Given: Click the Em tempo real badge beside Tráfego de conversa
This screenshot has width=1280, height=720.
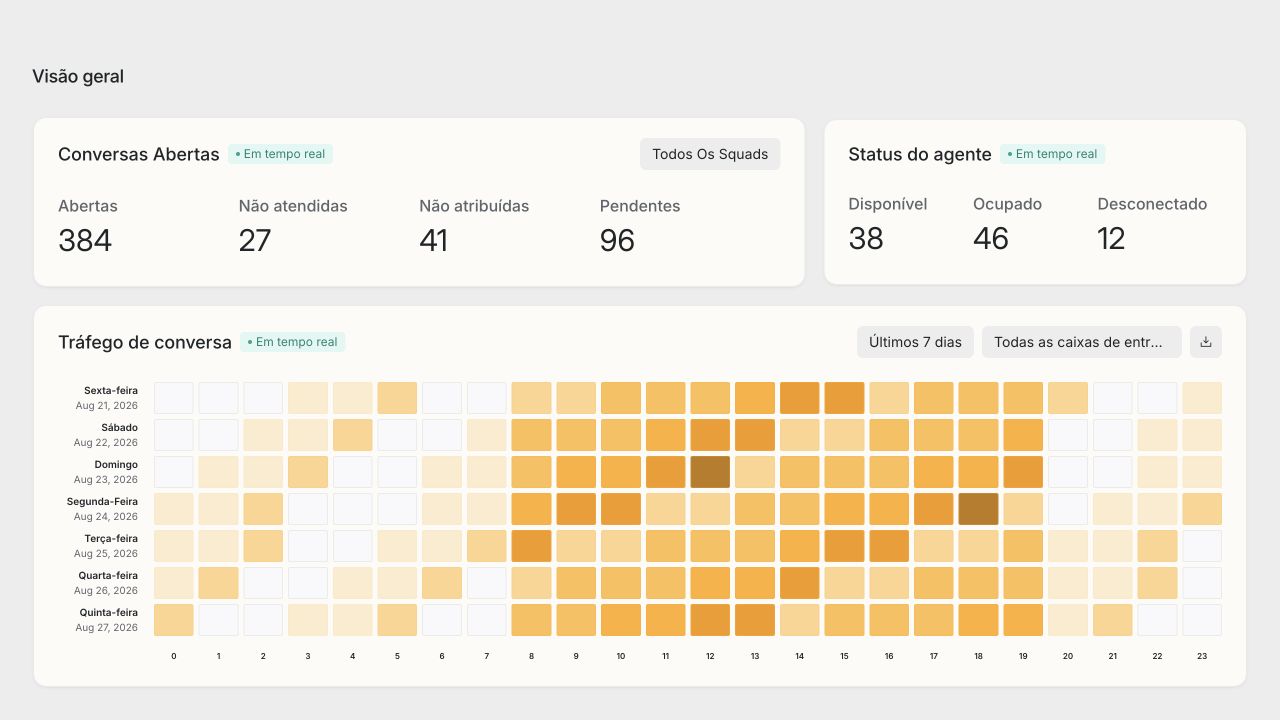Looking at the screenshot, I should tap(292, 342).
